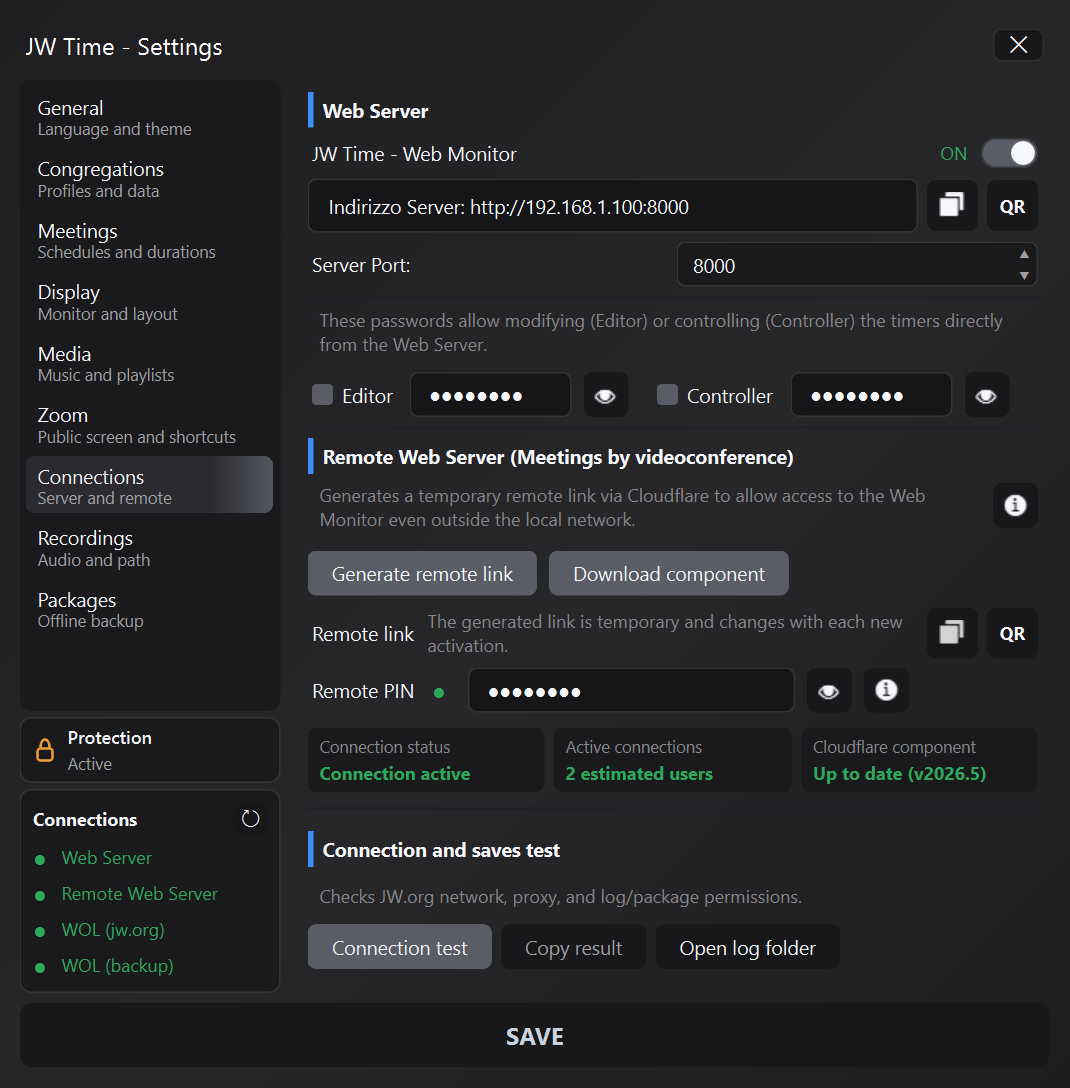1070x1088 pixels.
Task: Click the Connection status card
Action: 426,760
